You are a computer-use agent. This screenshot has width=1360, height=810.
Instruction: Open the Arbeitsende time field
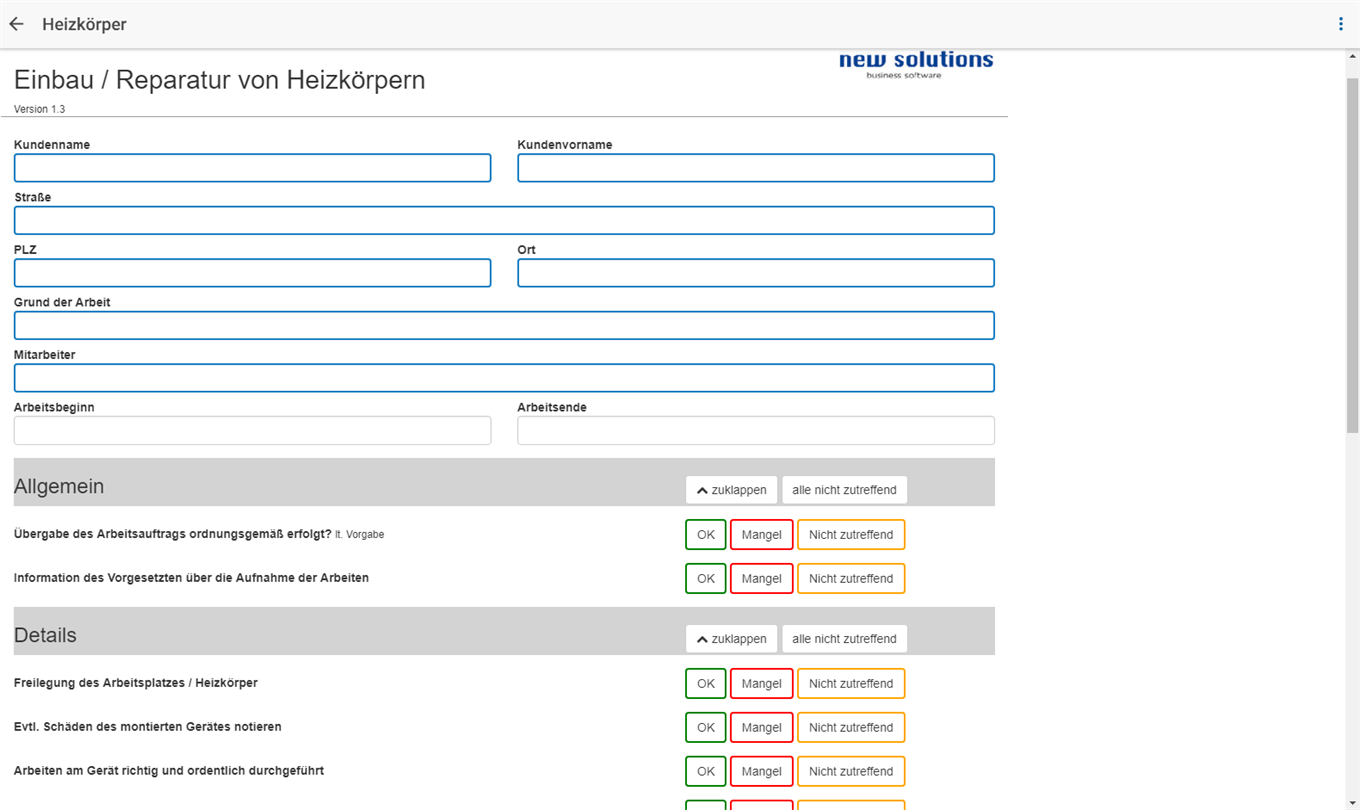[755, 431]
